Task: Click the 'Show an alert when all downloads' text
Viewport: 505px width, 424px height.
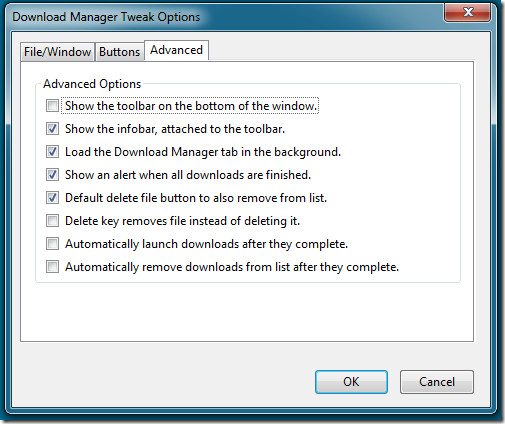Action: coord(188,175)
